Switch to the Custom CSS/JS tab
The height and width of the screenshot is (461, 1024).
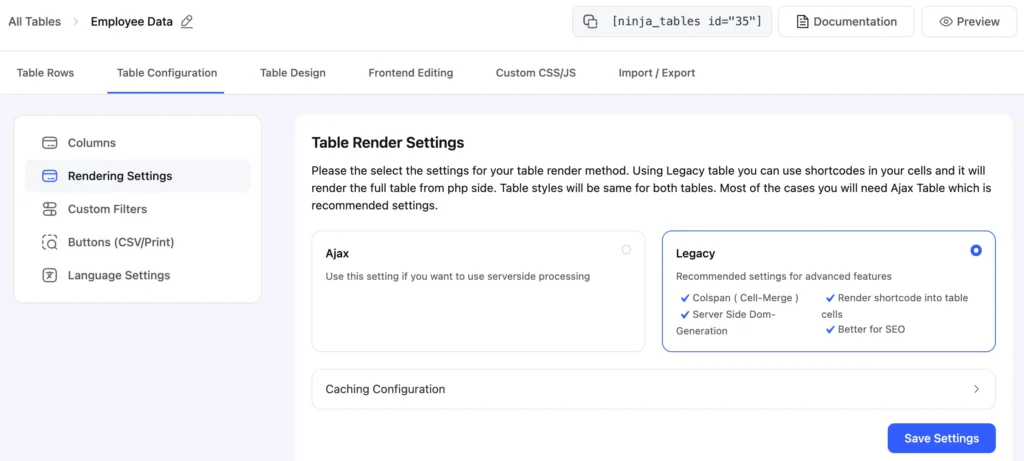(536, 73)
